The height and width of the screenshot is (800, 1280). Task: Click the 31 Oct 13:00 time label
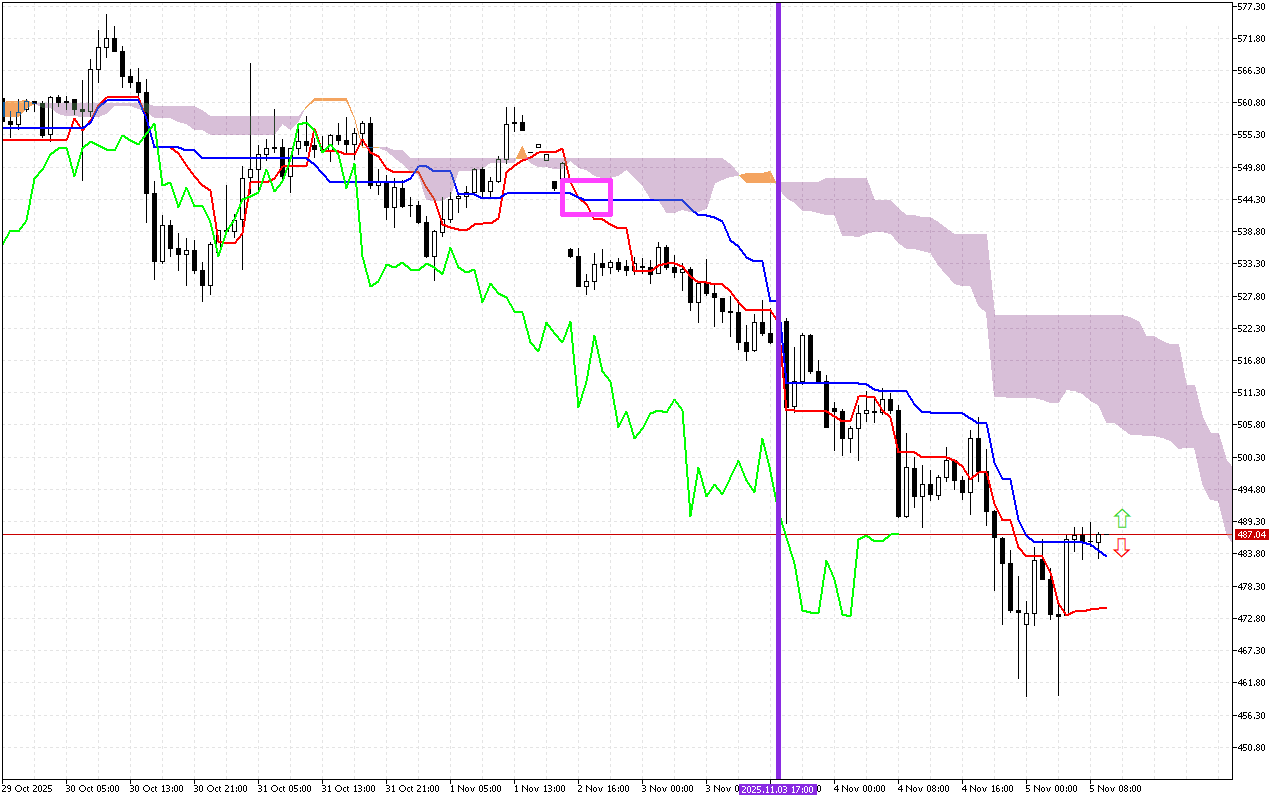coord(348,789)
